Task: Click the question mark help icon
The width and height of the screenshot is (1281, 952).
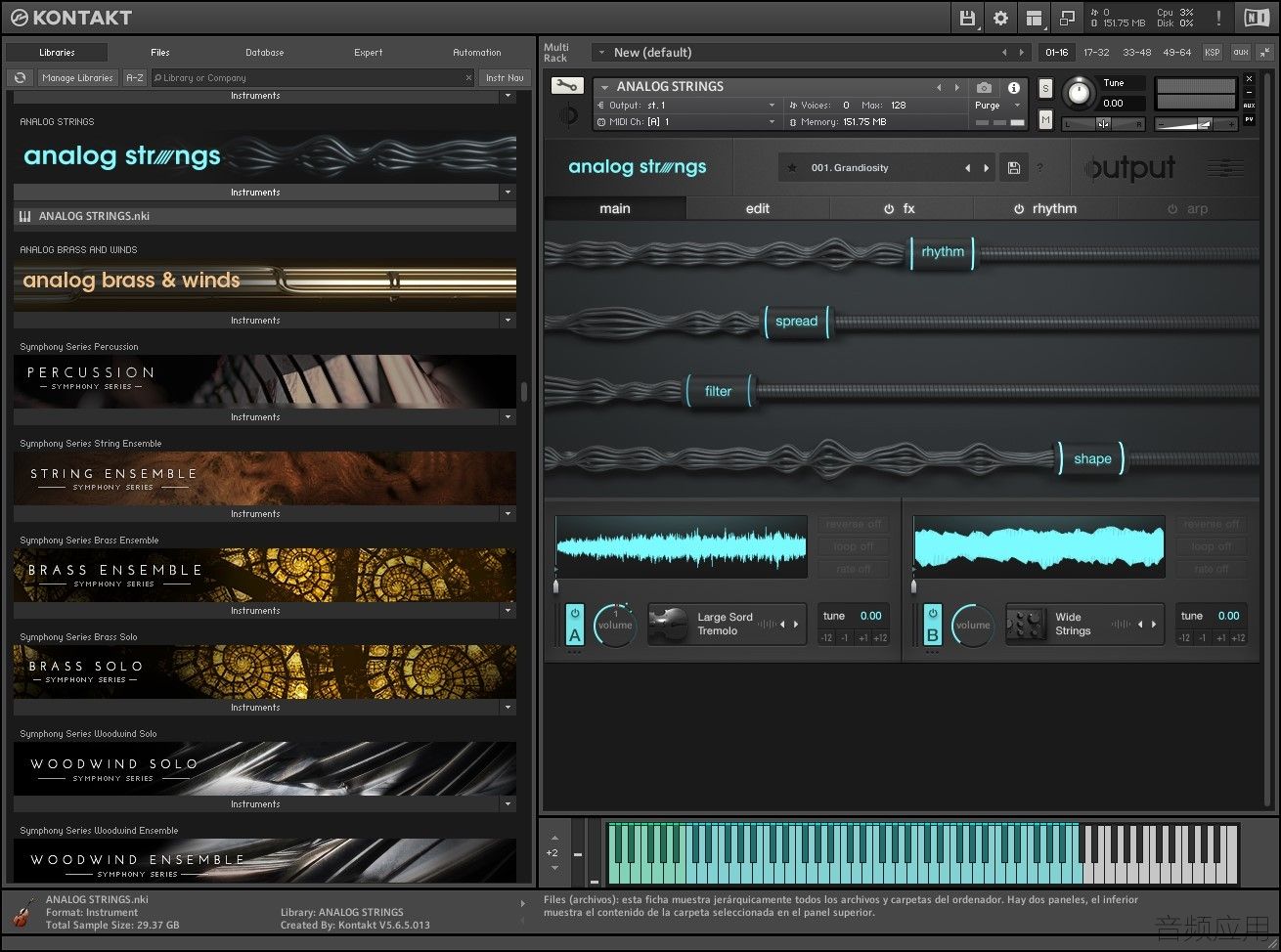Action: [1039, 168]
